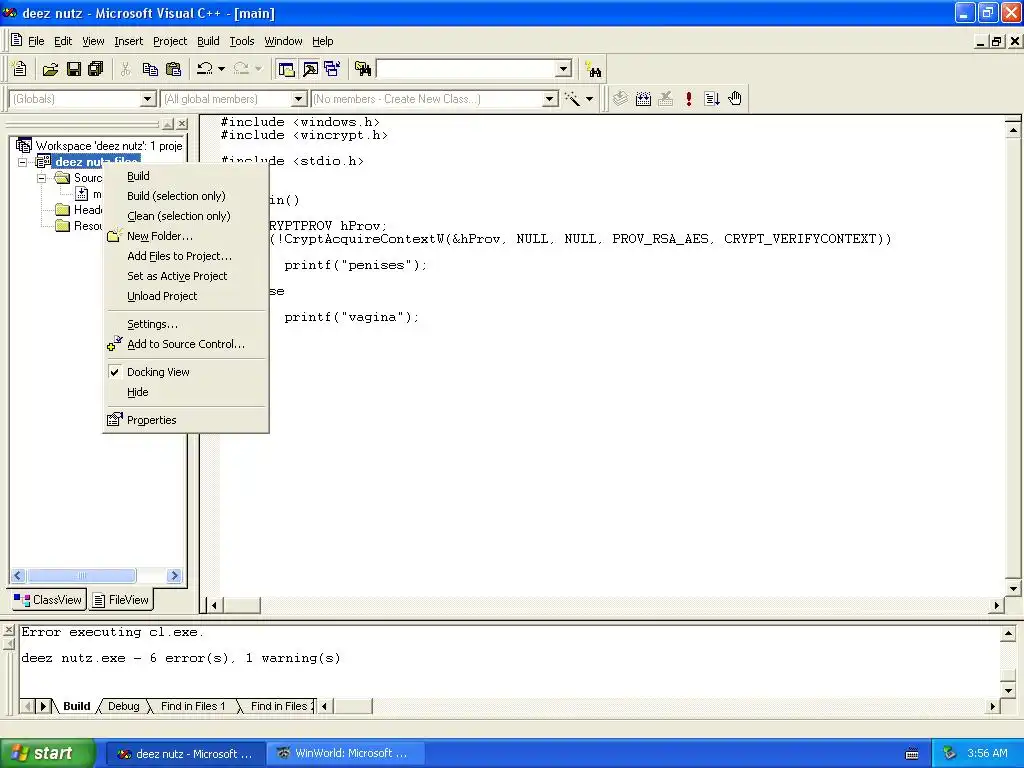Open the Window List icon

332,69
